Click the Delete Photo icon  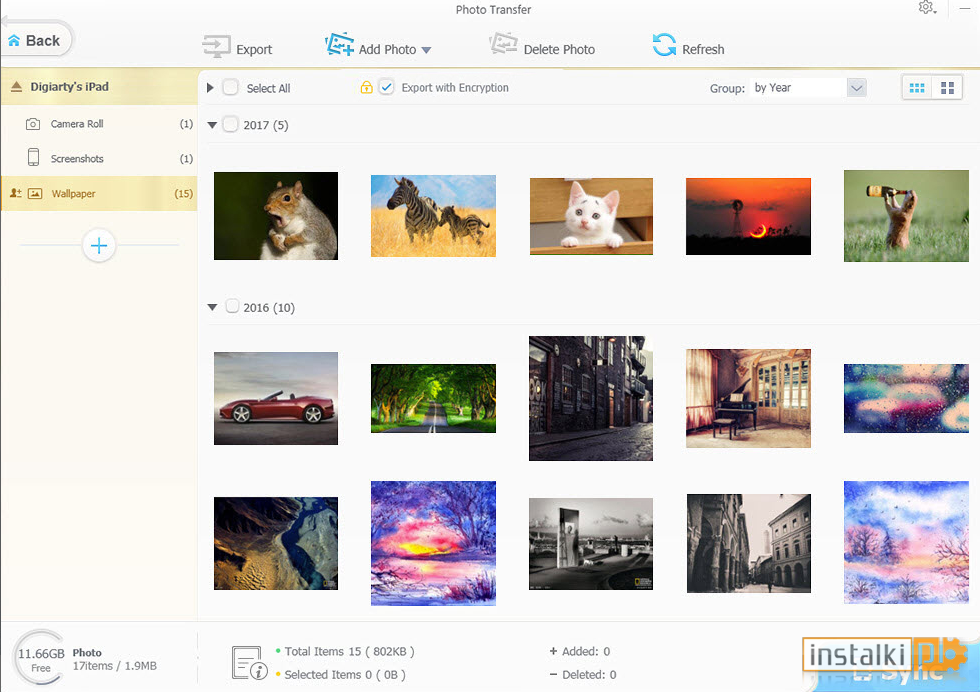503,44
